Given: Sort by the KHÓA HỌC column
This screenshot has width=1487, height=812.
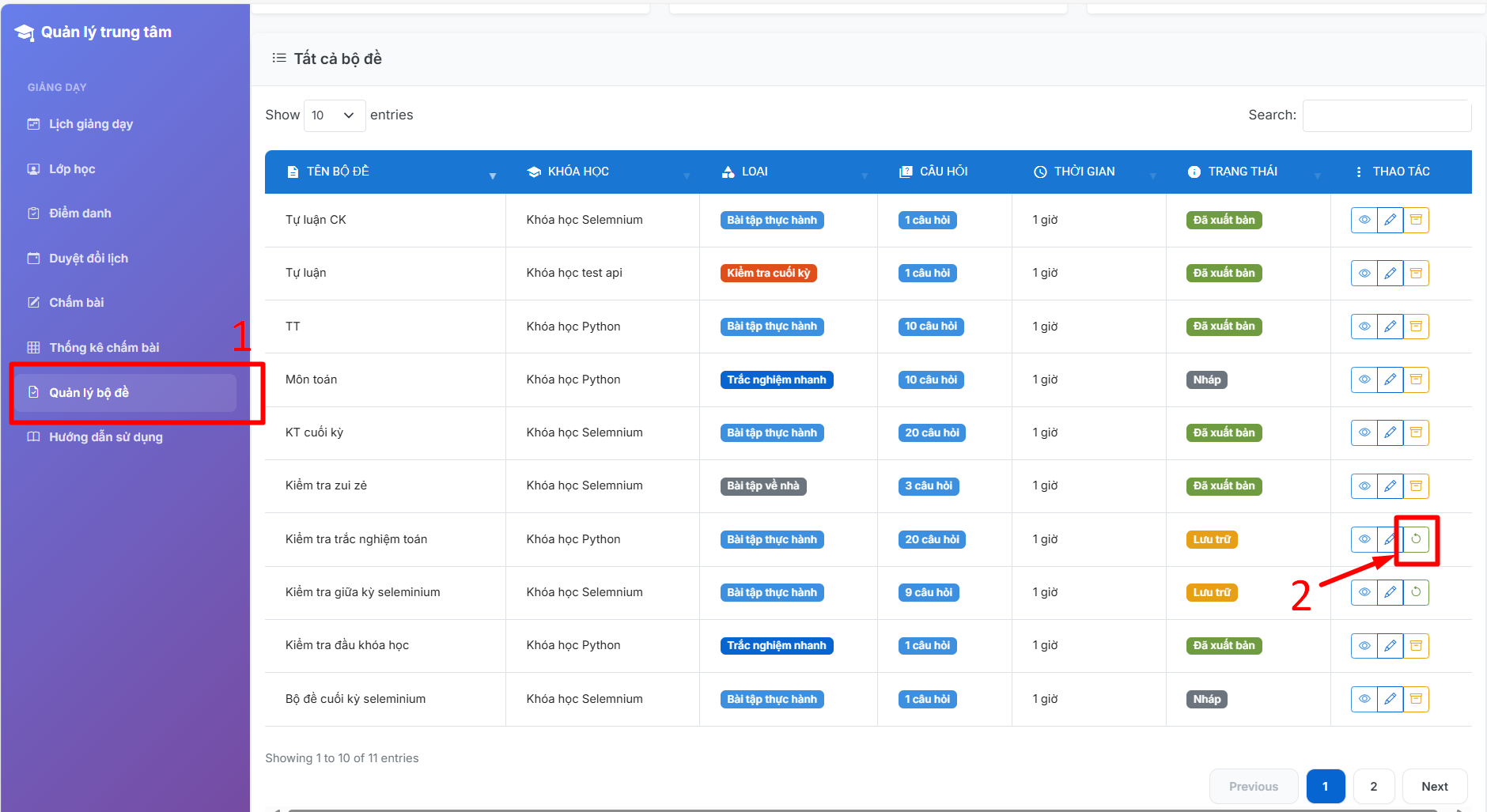Looking at the screenshot, I should (x=578, y=172).
